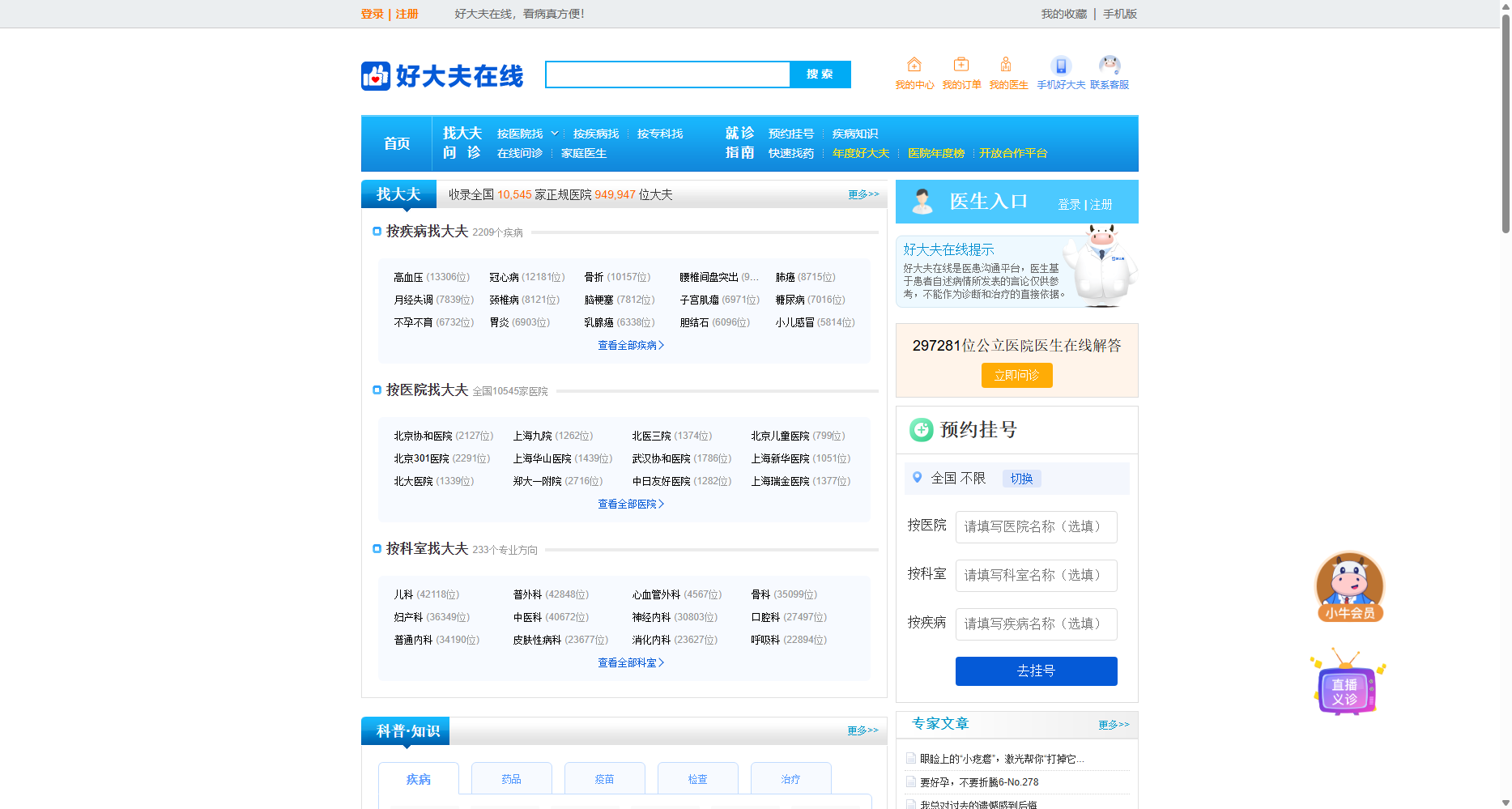Open 家庭医生 navigation item
Image resolution: width=1512 pixels, height=809 pixels.
point(584,153)
